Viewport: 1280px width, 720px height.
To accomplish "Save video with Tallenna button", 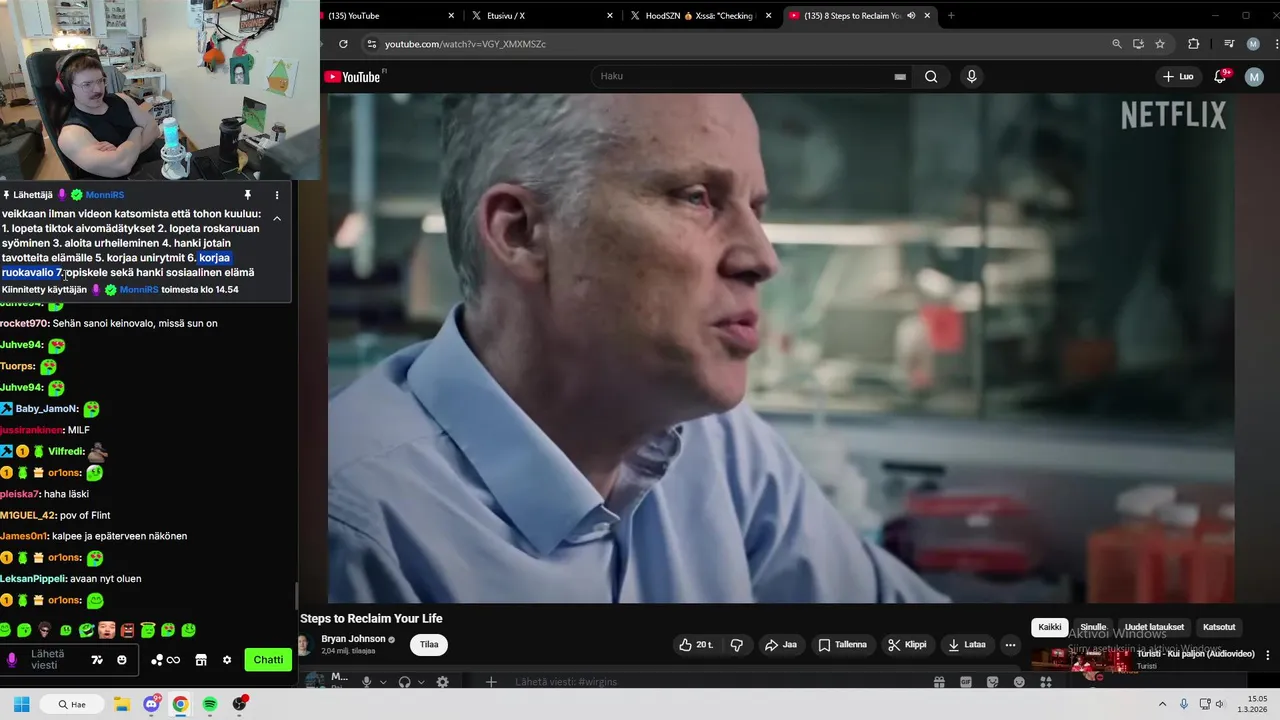I will pyautogui.click(x=842, y=645).
